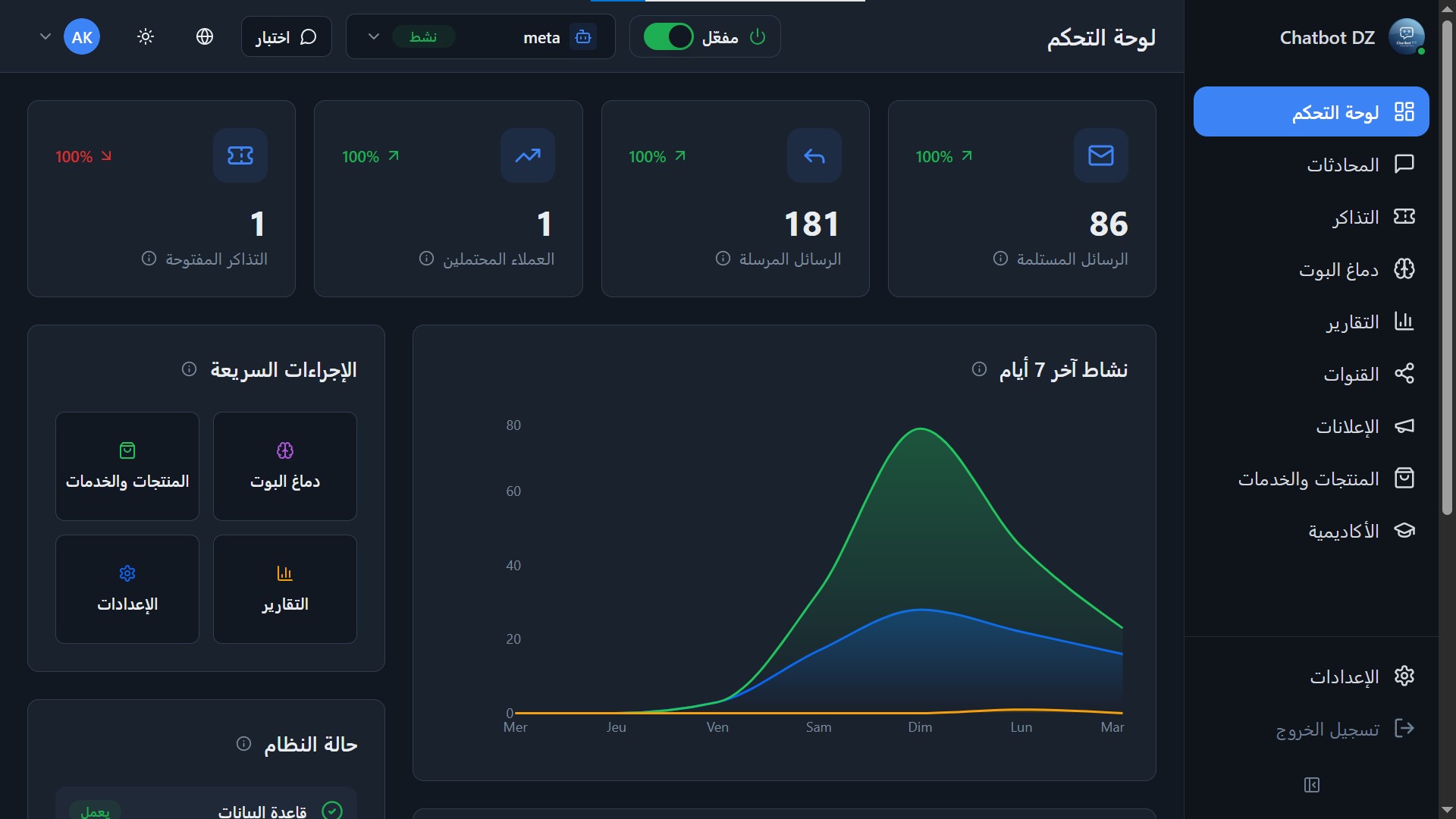Open the دماغ البوت brain icon in sidebar

[1404, 269]
